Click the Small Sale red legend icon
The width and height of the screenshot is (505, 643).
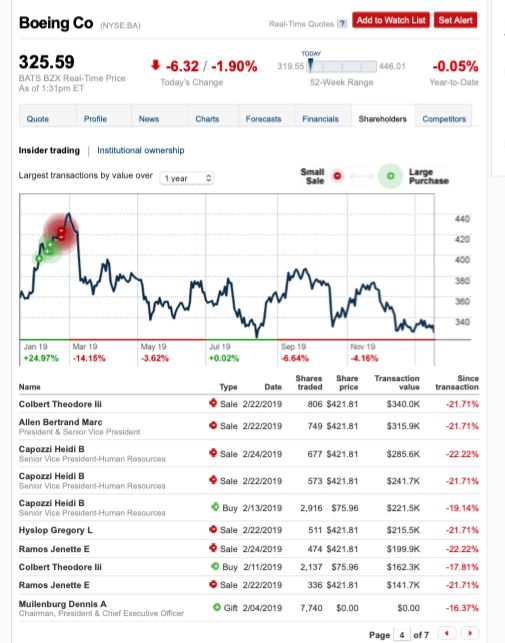[x=337, y=176]
